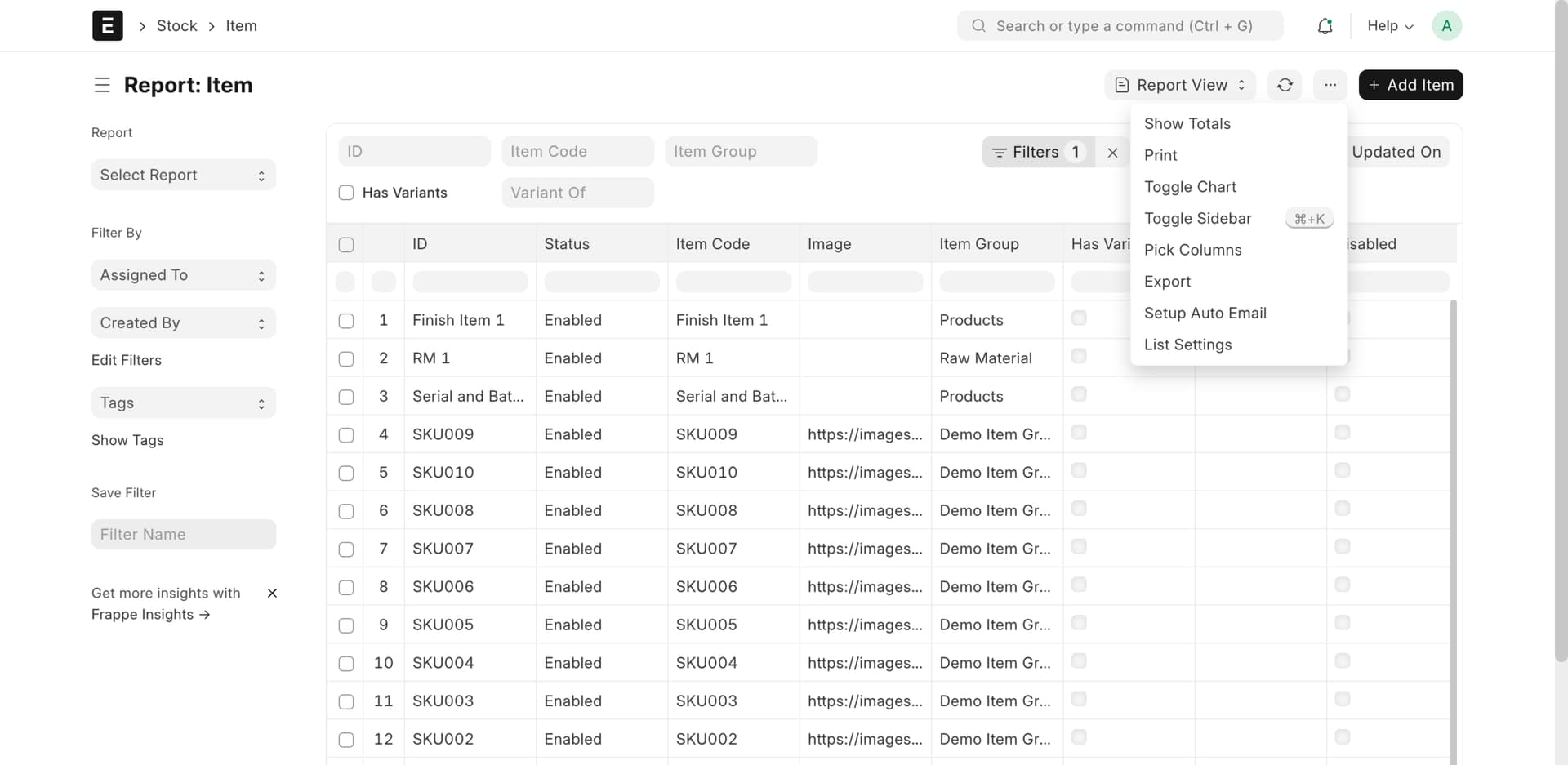Image resolution: width=1568 pixels, height=765 pixels.
Task: Enable the Has Variants checkbox
Action: click(346, 193)
